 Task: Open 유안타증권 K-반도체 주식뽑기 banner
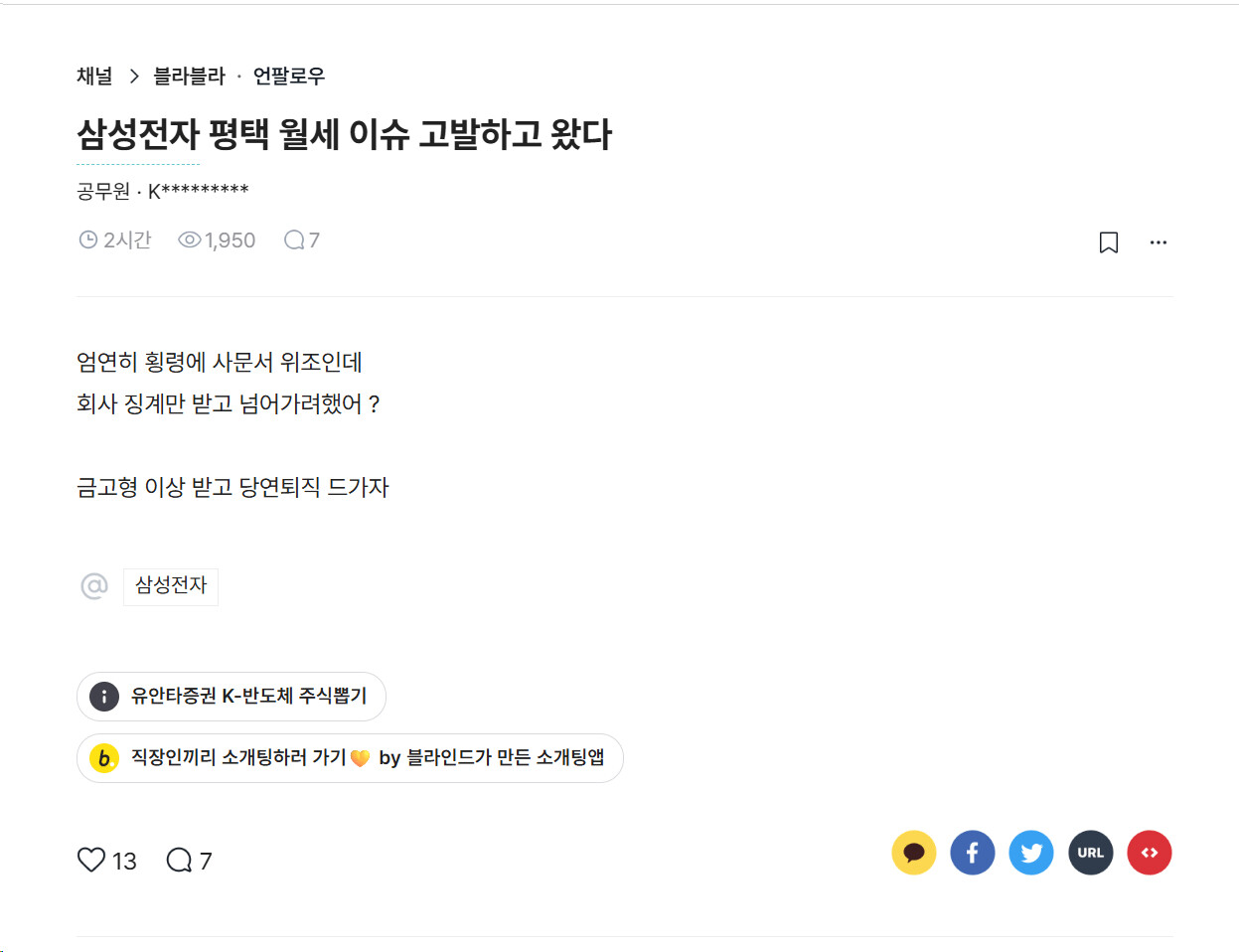(x=232, y=697)
